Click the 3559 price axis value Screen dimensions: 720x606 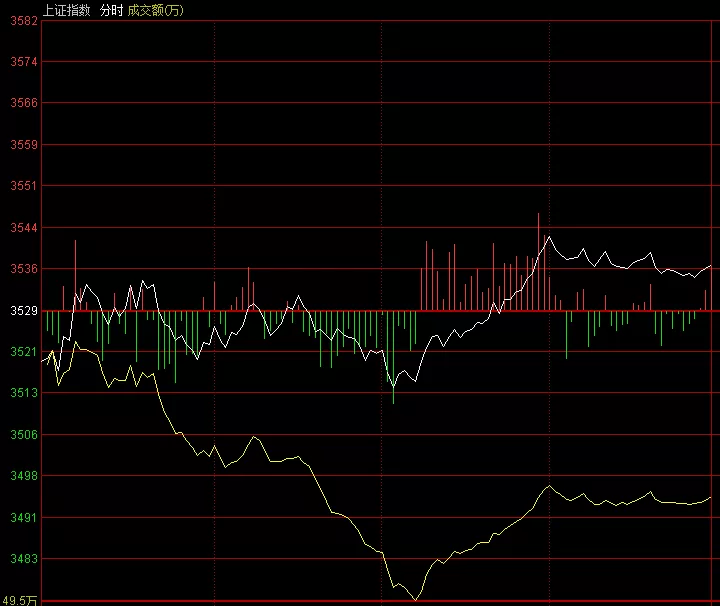tap(24, 145)
